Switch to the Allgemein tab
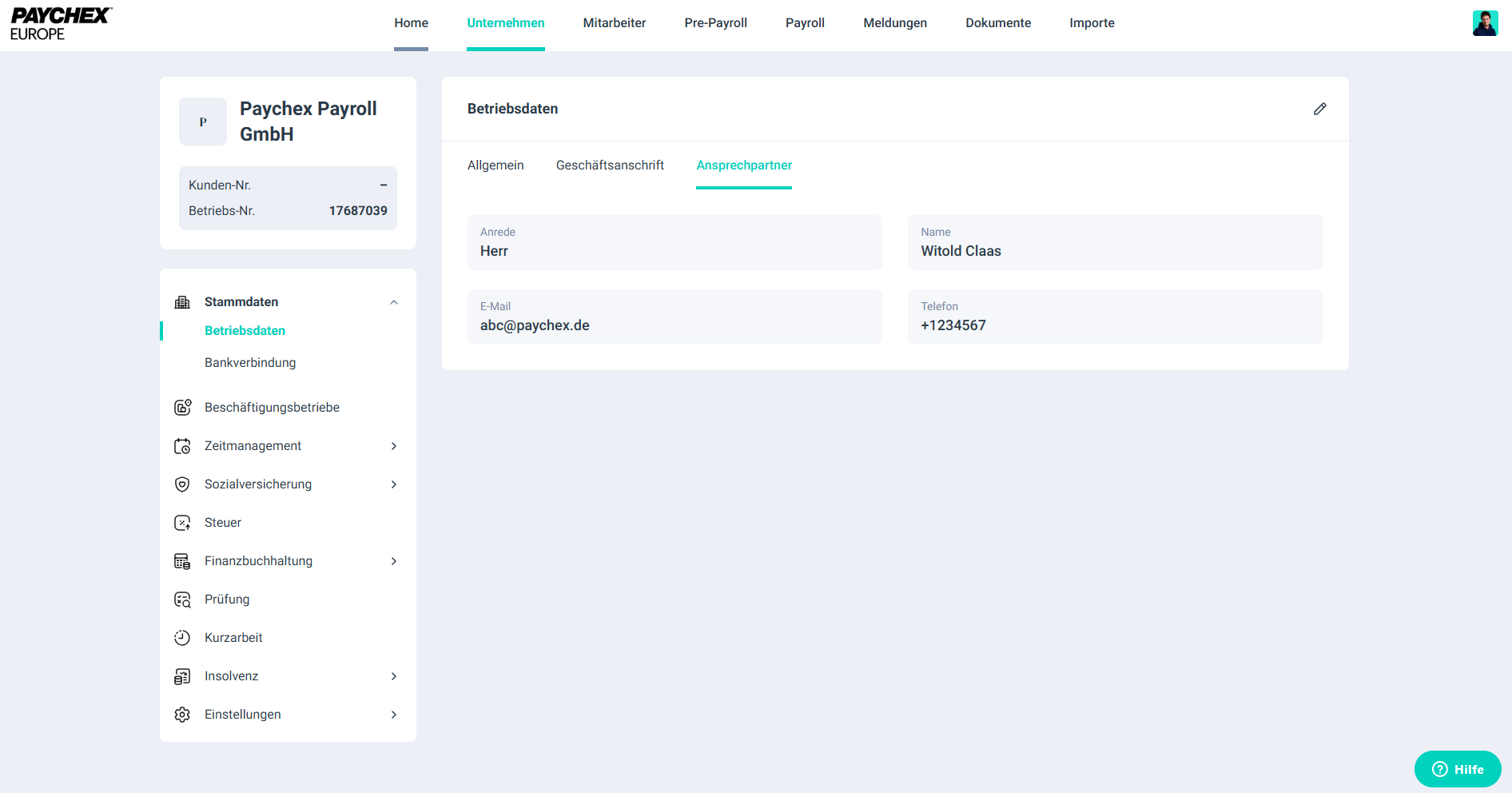1512x793 pixels. [495, 165]
